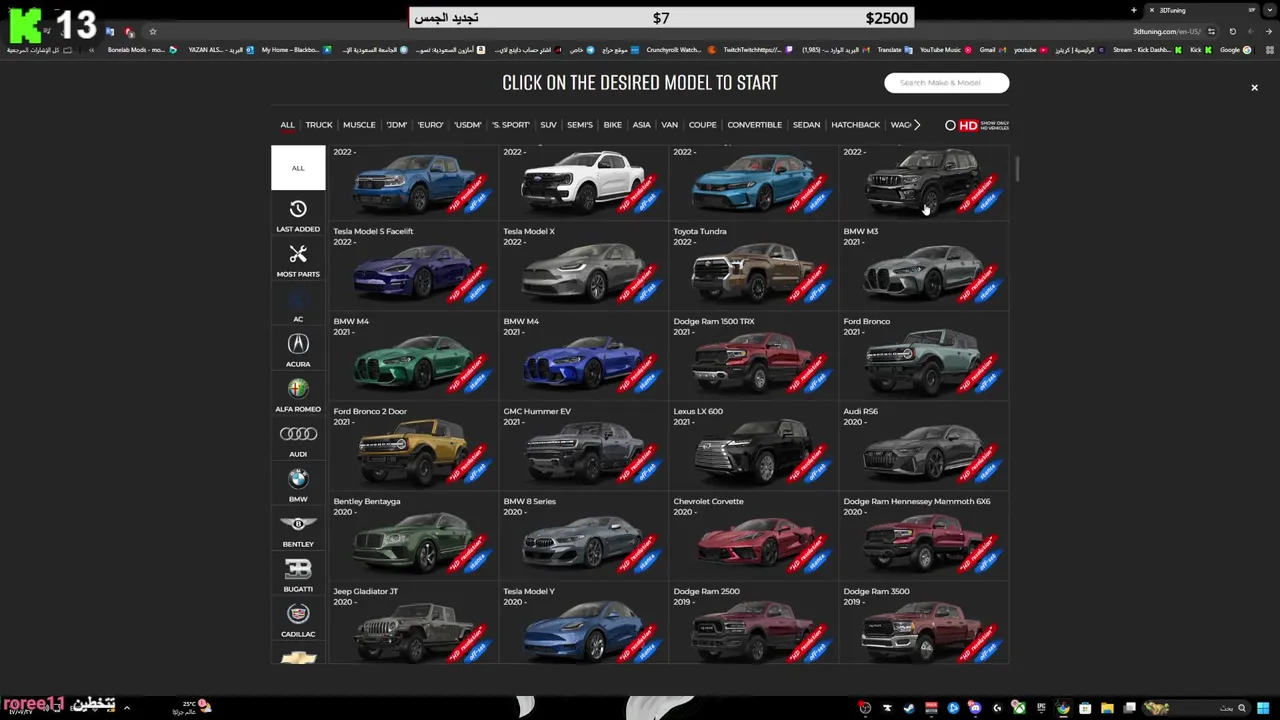The image size is (1280, 720).
Task: Choose the Tesla Model Y
Action: point(584,624)
